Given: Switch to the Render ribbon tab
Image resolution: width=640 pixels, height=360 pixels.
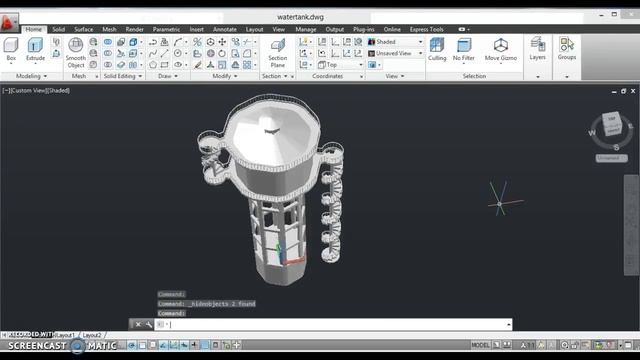Looking at the screenshot, I should (134, 29).
